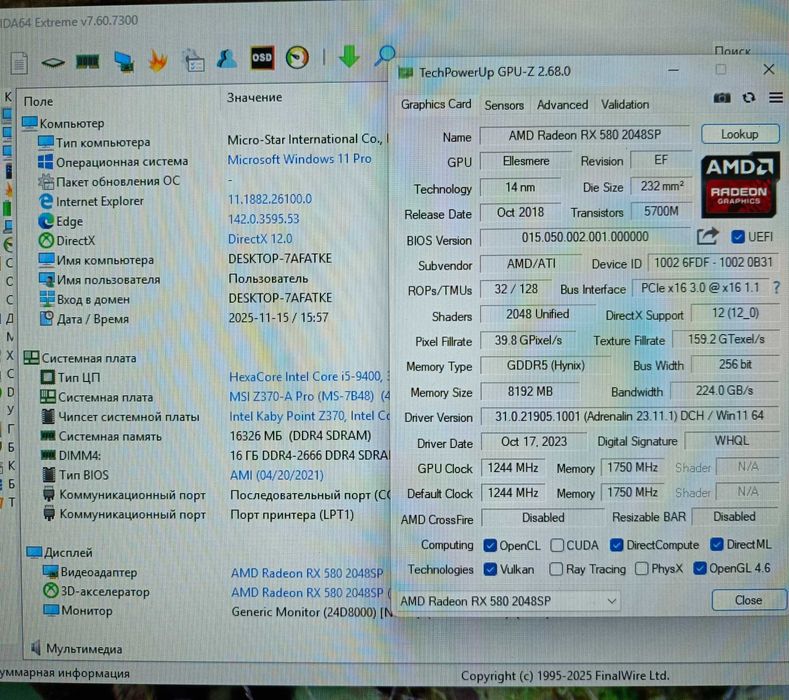Screen dimensions: 789x700
Task: Click the speaker icon next to Мультимедиа
Action: pos(36,648)
